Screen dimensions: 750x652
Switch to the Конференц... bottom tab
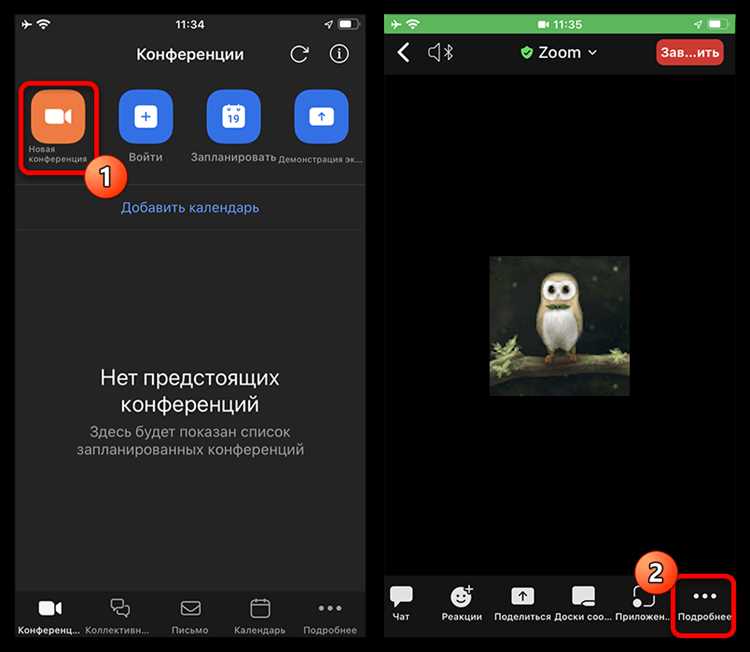[x=49, y=616]
